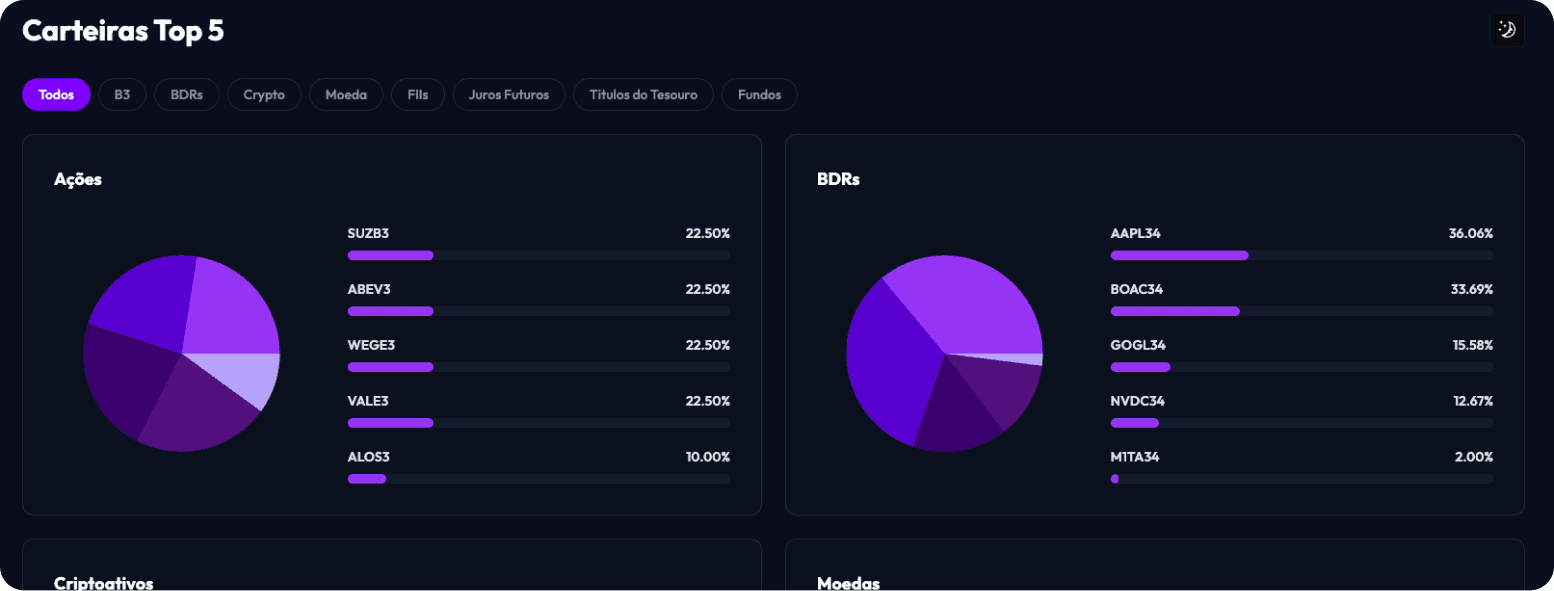
Task: Click the ABEV3 progress bar
Action: tap(539, 311)
